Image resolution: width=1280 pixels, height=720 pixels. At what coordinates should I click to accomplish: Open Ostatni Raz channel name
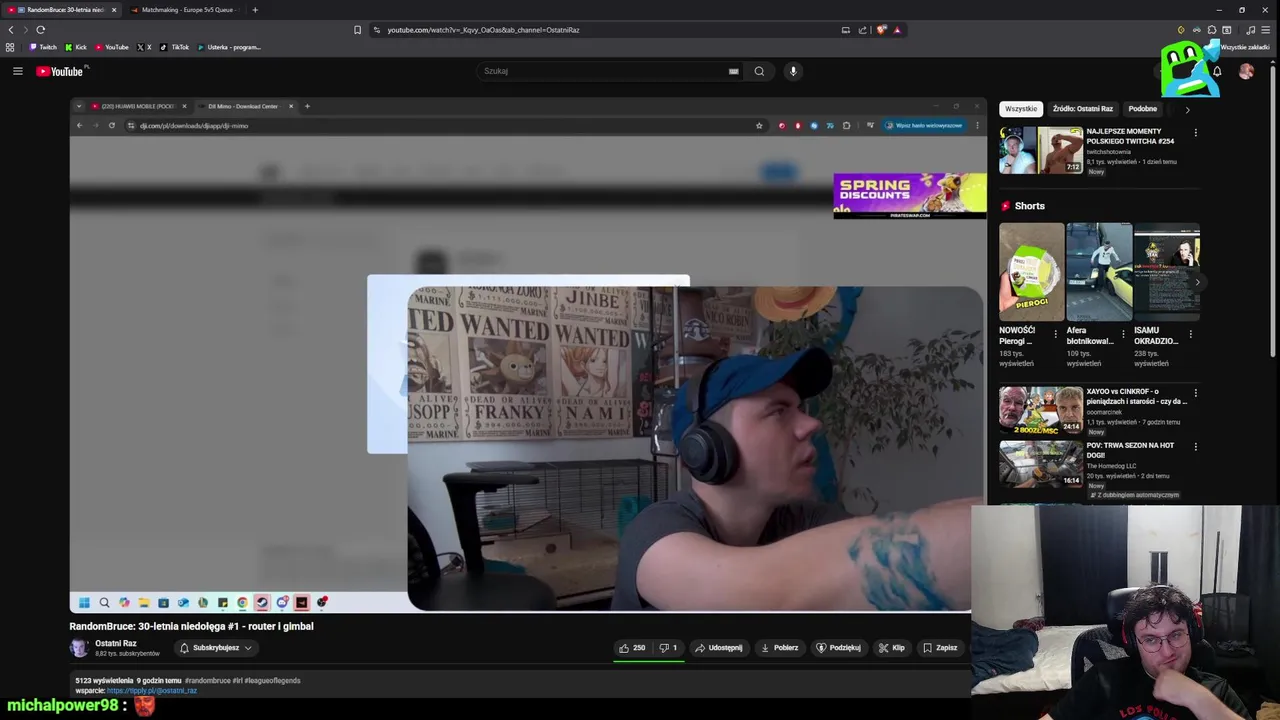116,643
